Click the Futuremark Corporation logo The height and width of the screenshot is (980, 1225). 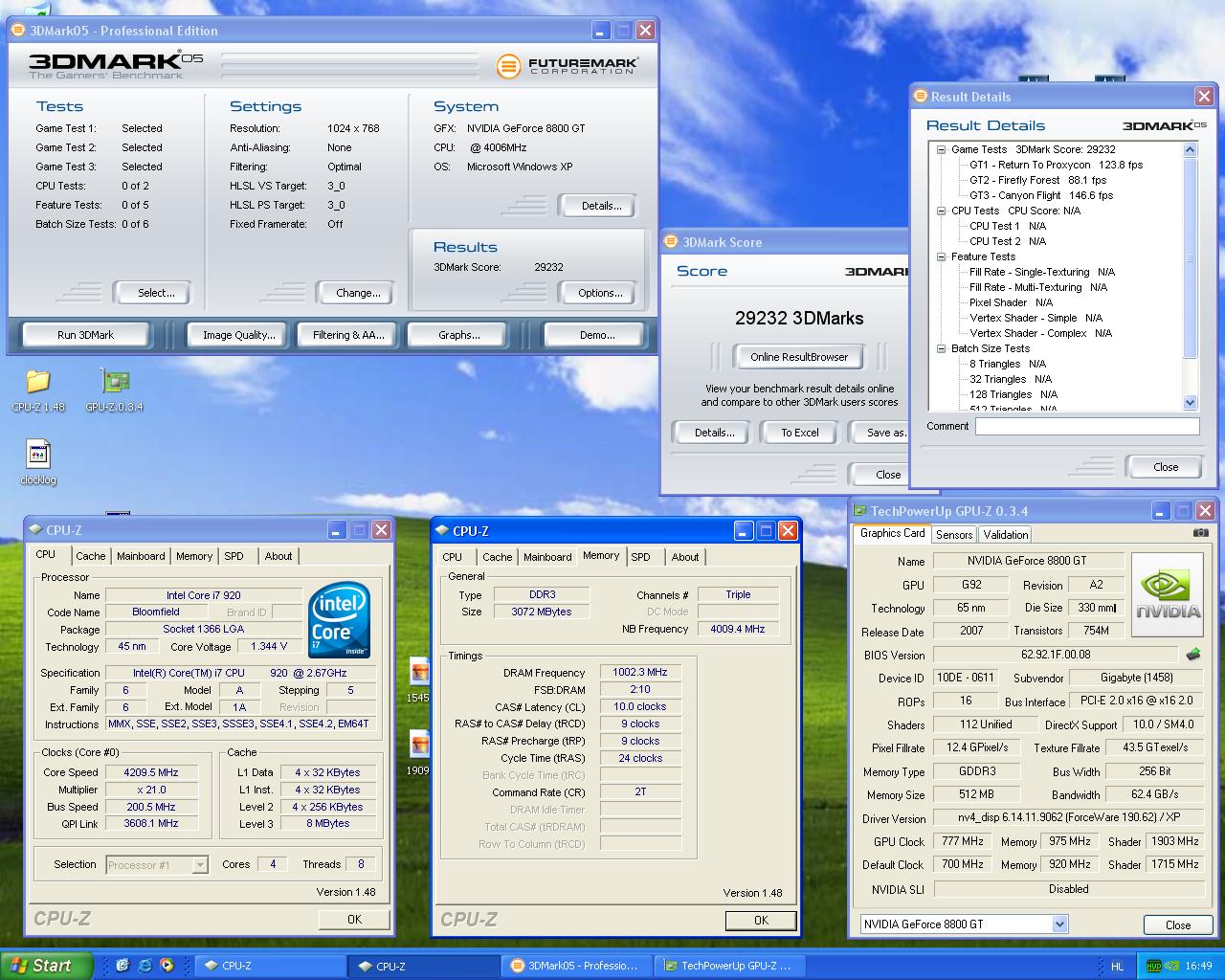(568, 65)
